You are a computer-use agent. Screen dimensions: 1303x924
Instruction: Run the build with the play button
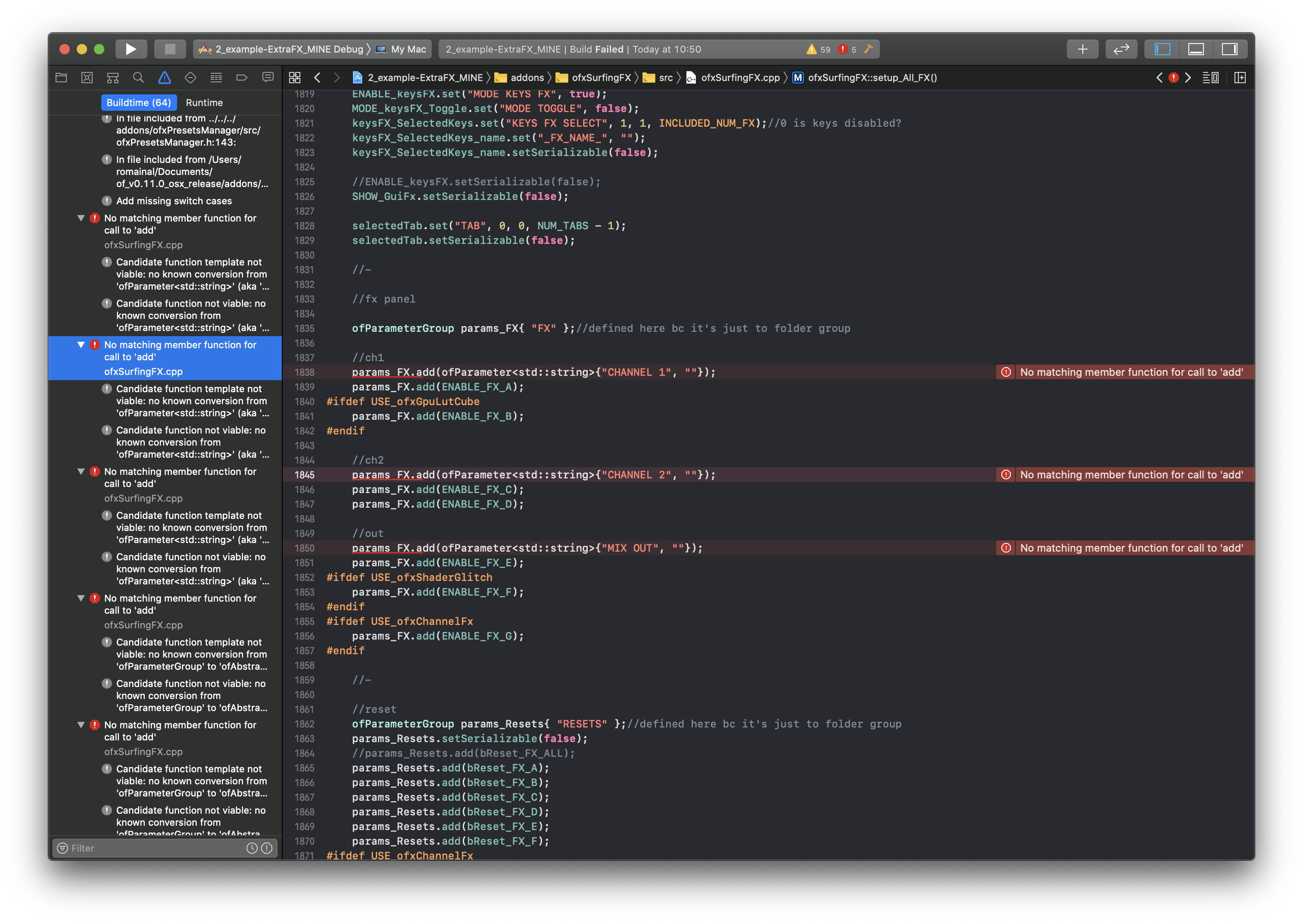(131, 49)
